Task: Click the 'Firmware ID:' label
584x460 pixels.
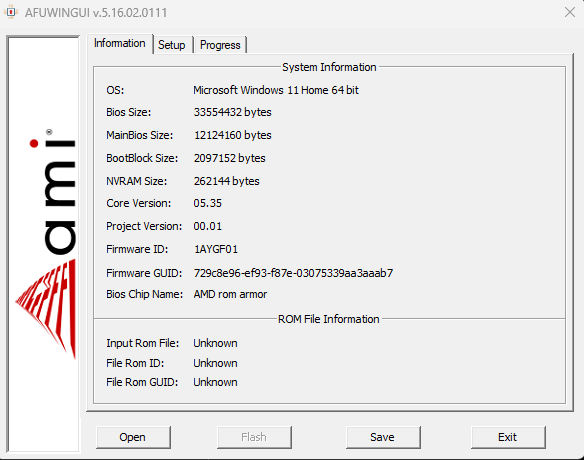Action: (x=137, y=249)
